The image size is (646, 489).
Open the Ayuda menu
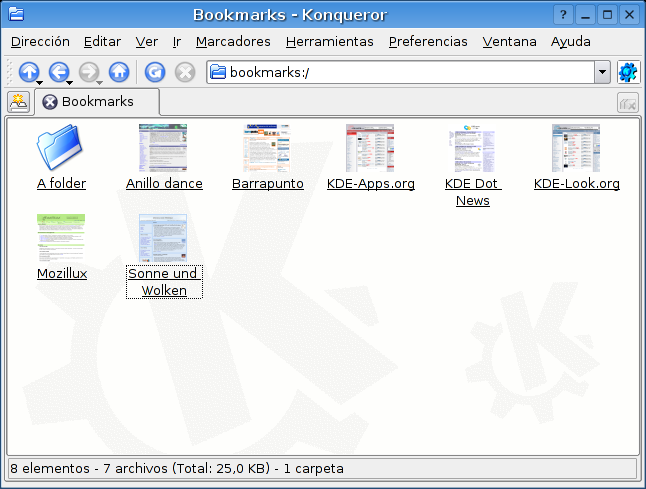(x=571, y=42)
